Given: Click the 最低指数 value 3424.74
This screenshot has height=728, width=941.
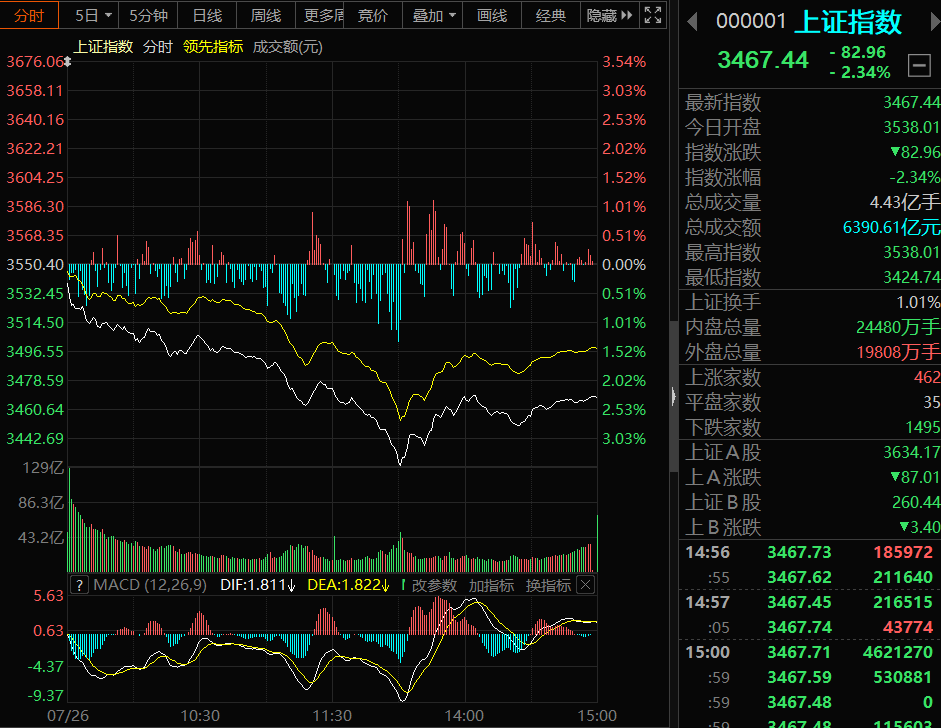Looking at the screenshot, I should click(911, 277).
